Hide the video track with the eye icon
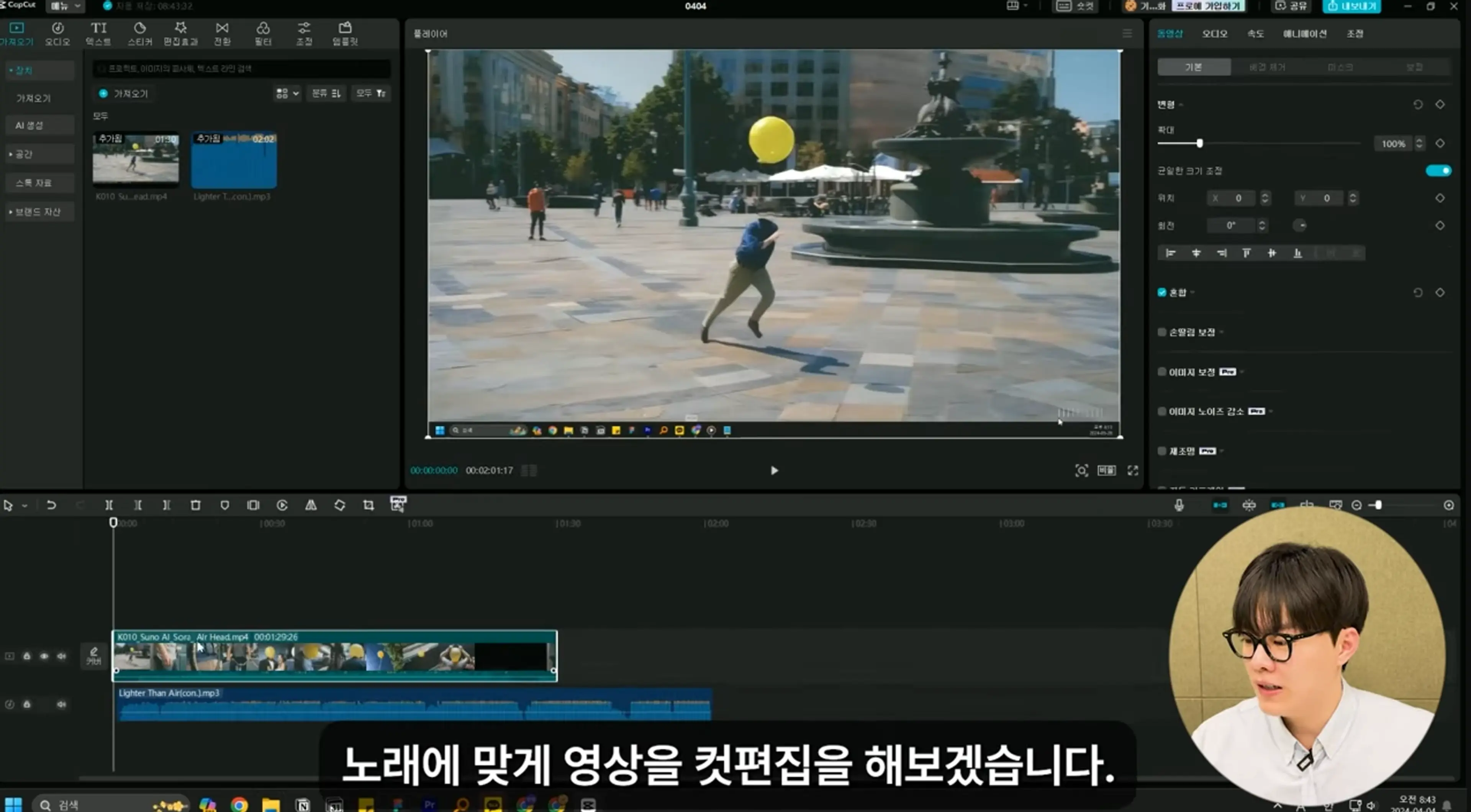The width and height of the screenshot is (1471, 812). (x=44, y=656)
